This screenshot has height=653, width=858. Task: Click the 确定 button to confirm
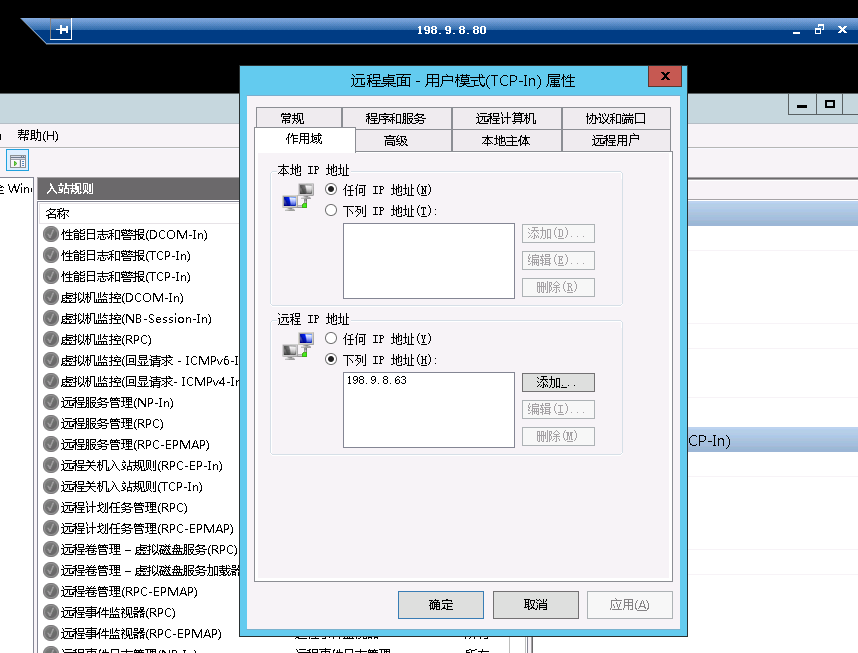440,604
